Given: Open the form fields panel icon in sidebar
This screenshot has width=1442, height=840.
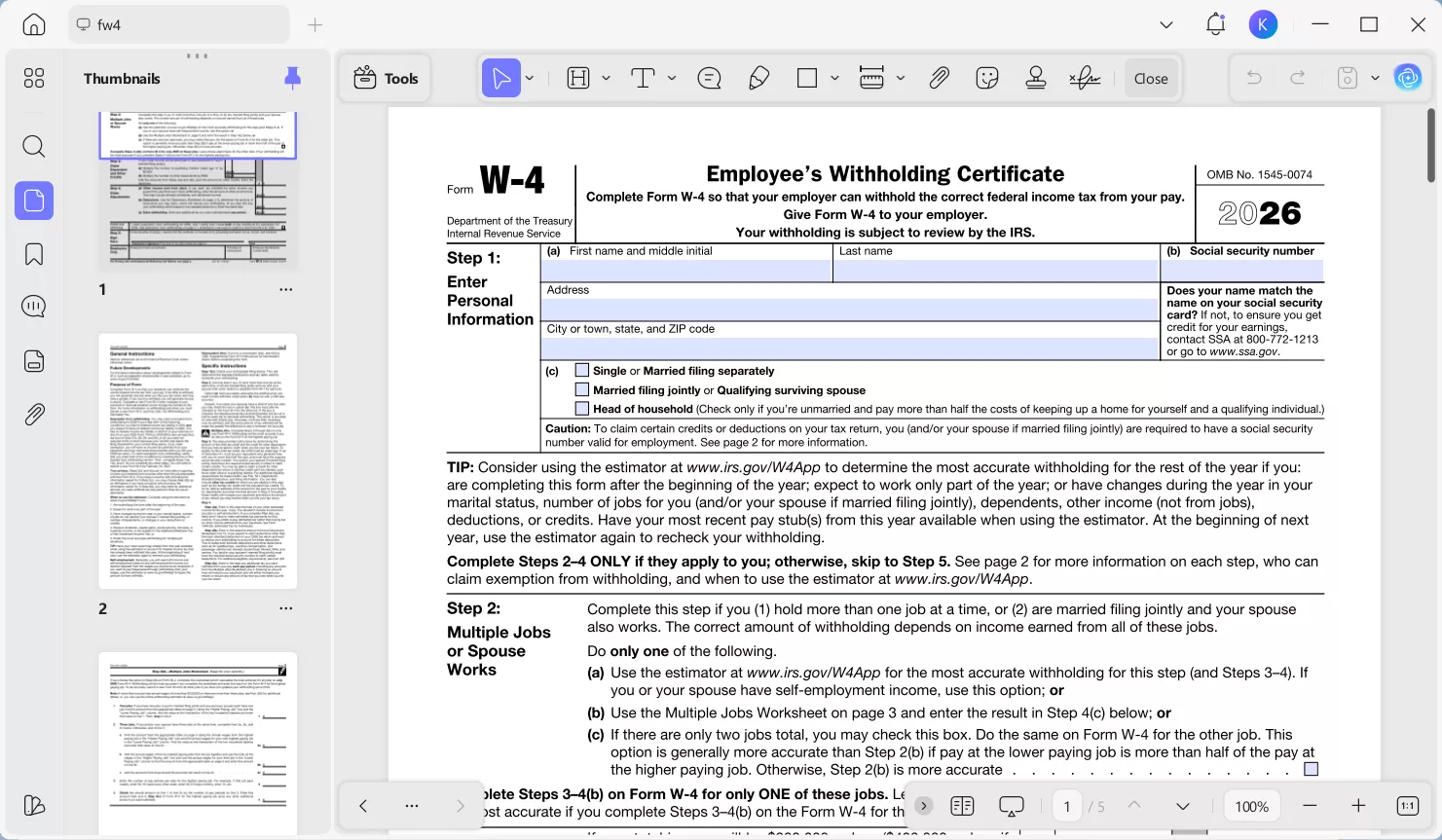Looking at the screenshot, I should coord(34,361).
